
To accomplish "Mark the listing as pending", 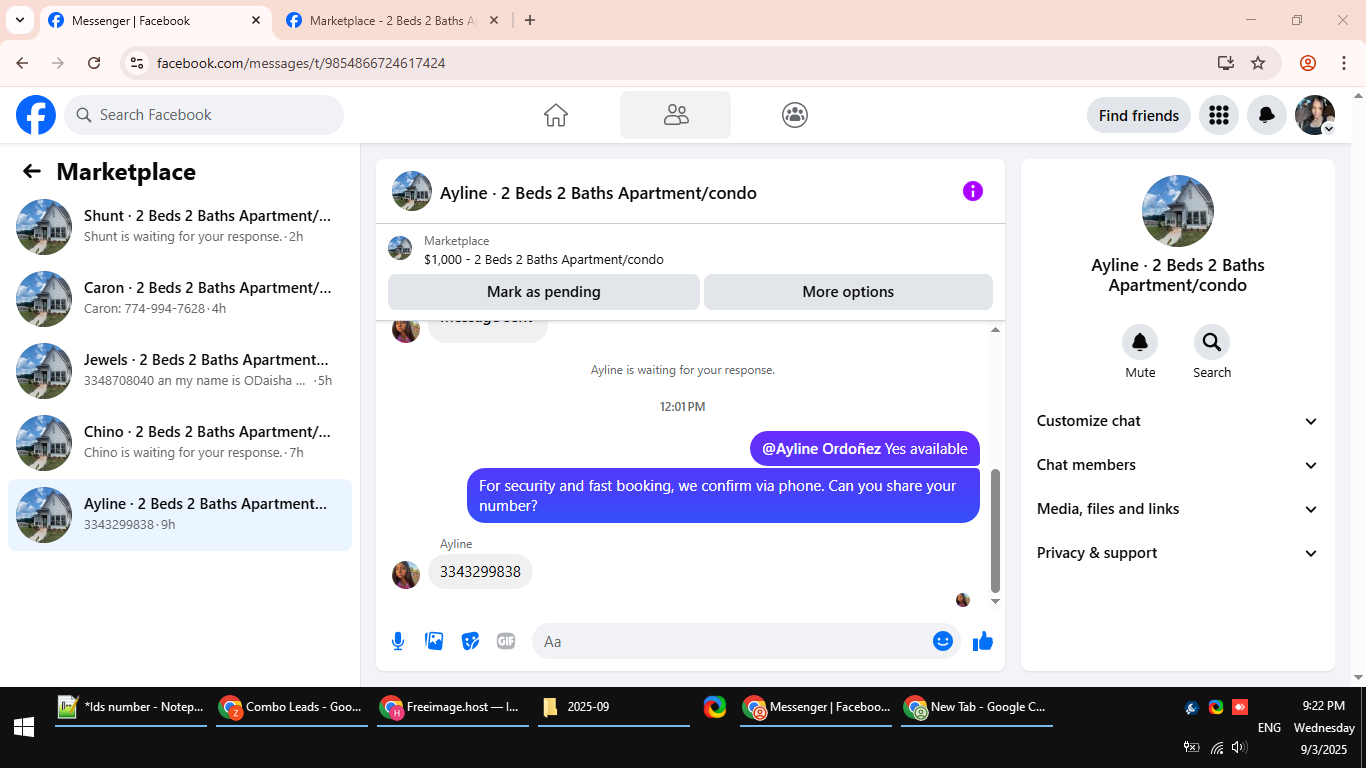I will coord(544,292).
